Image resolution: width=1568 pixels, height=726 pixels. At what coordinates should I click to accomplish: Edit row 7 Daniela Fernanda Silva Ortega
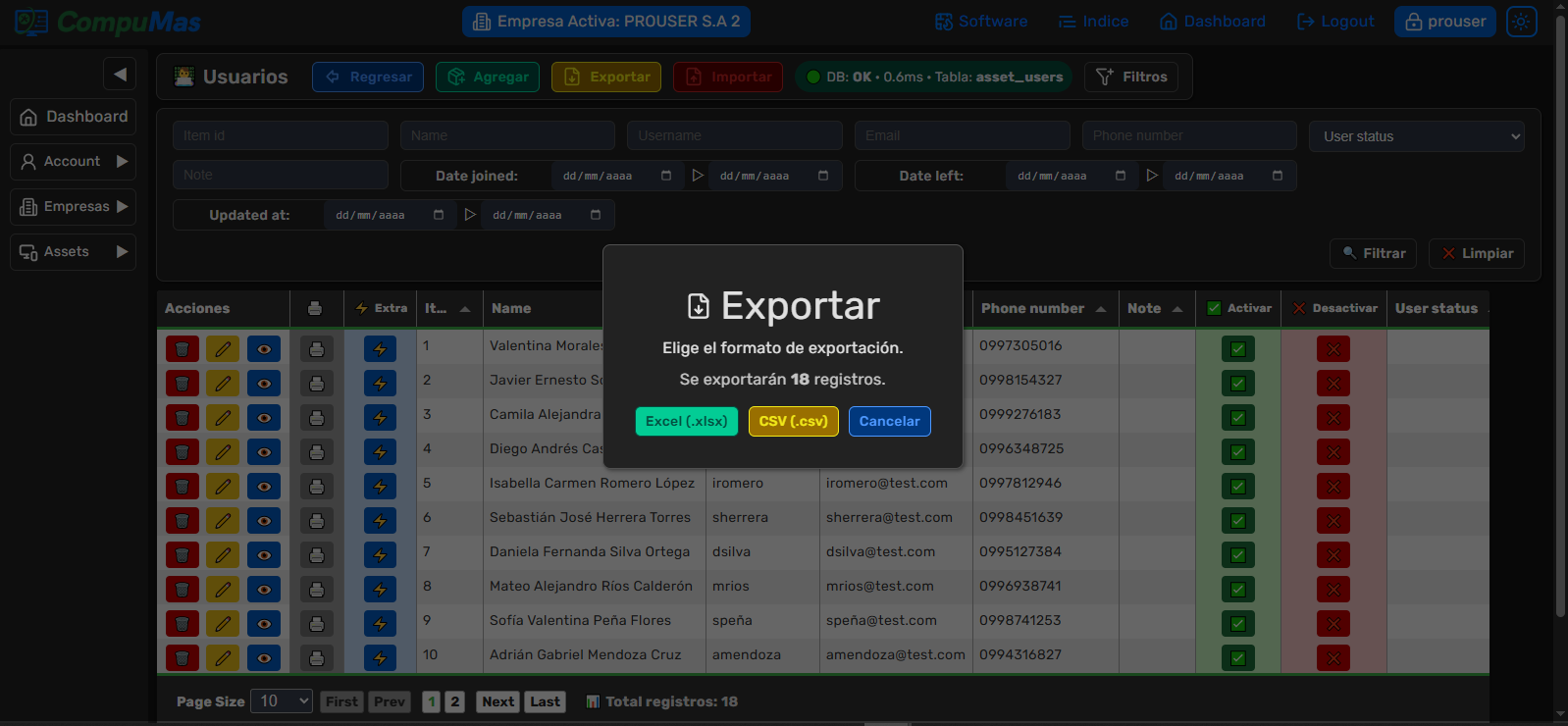point(223,555)
